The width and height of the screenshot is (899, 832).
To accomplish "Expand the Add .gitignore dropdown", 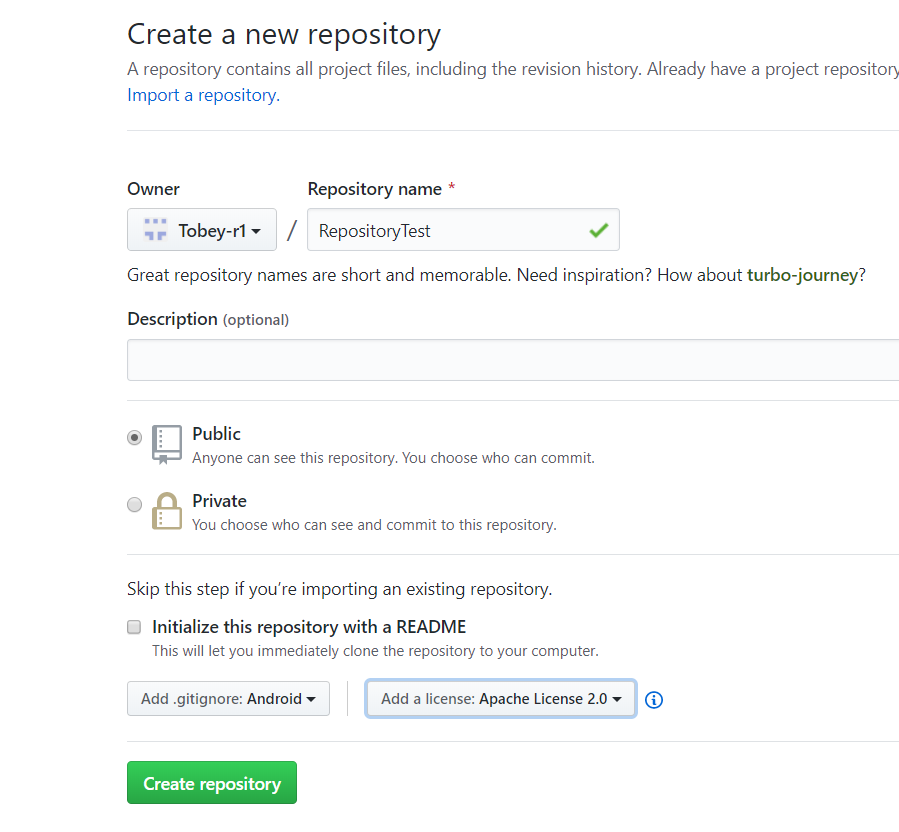I will coord(228,699).
